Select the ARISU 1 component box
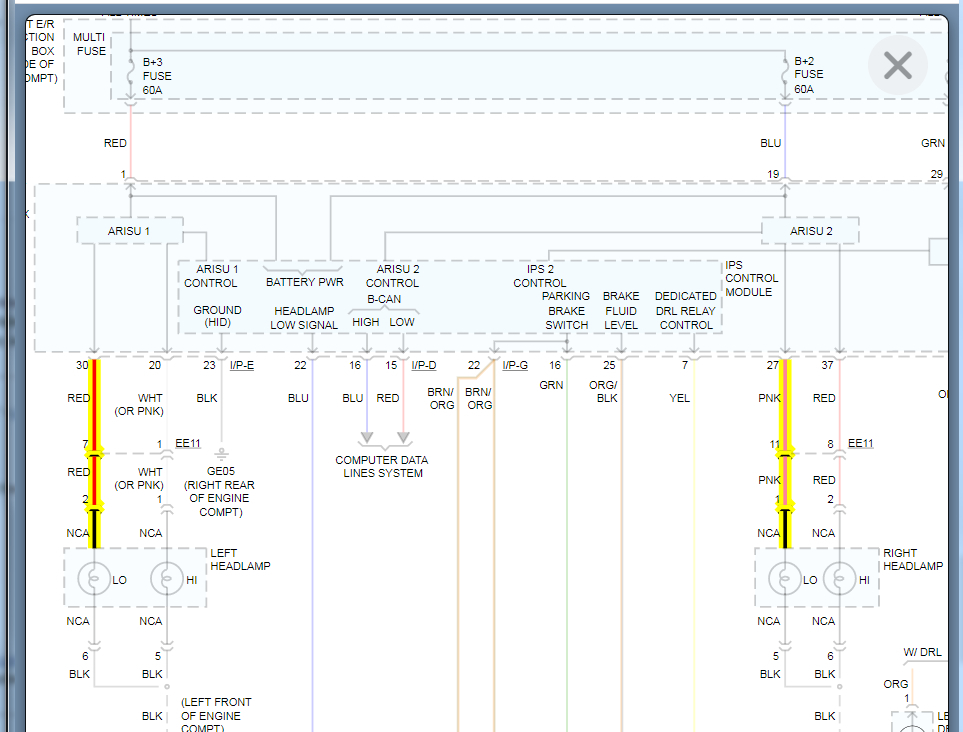963x732 pixels. [129, 231]
